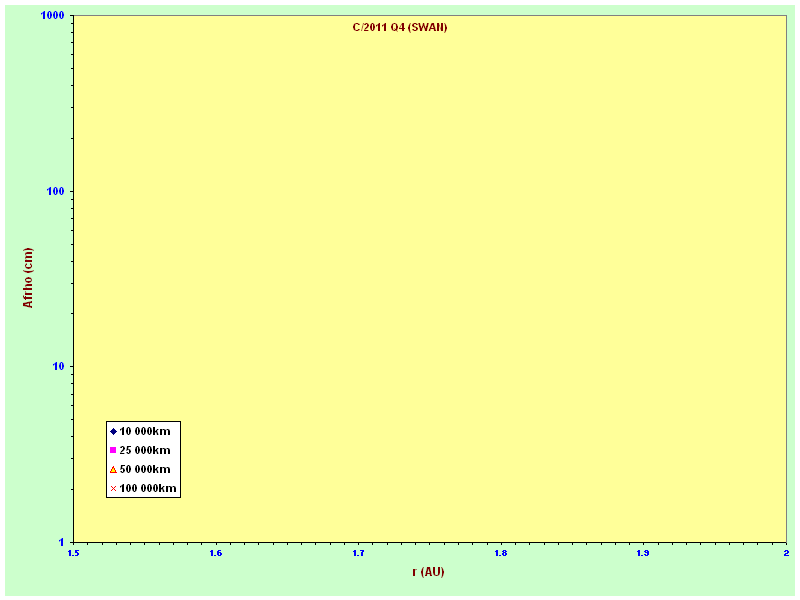Image resolution: width=800 pixels, height=600 pixels.
Task: Click the 2 x-axis tick label
Action: coord(786,554)
